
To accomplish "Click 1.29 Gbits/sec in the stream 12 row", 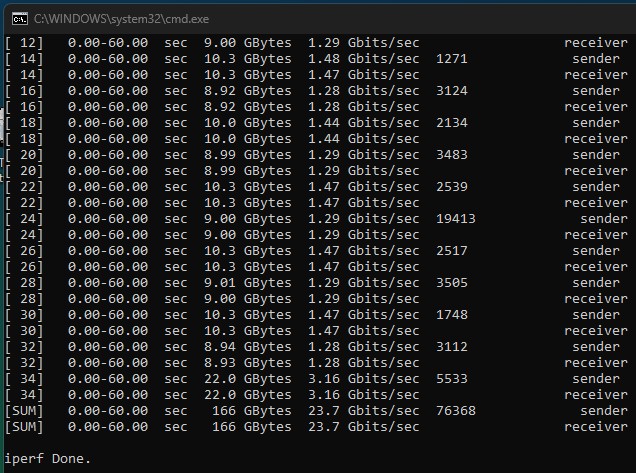I will [363, 43].
